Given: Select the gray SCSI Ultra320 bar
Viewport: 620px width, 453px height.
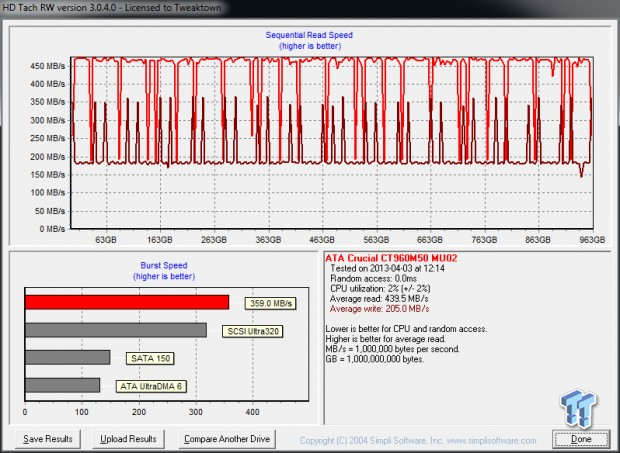Looking at the screenshot, I should [116, 330].
